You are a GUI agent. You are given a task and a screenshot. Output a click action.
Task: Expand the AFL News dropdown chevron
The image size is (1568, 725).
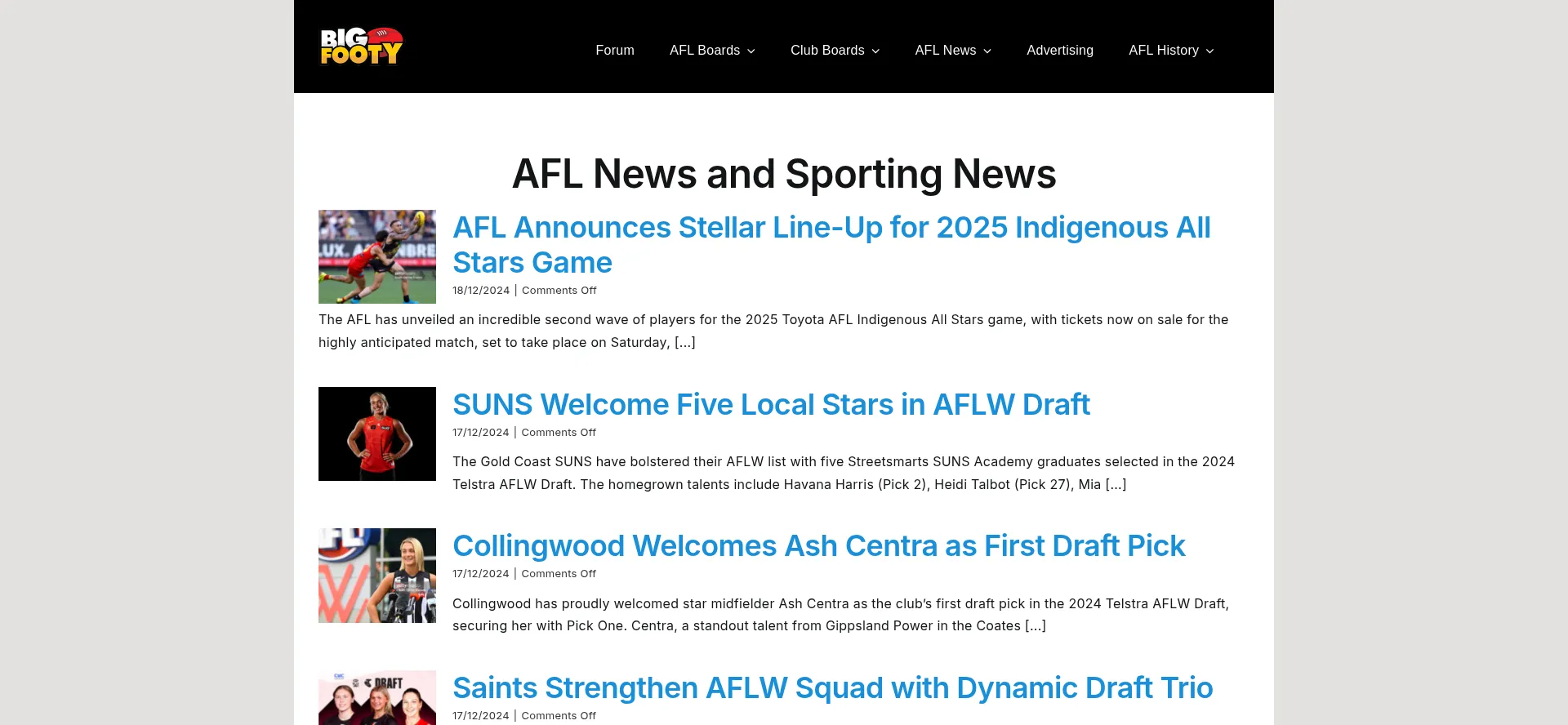click(x=987, y=51)
